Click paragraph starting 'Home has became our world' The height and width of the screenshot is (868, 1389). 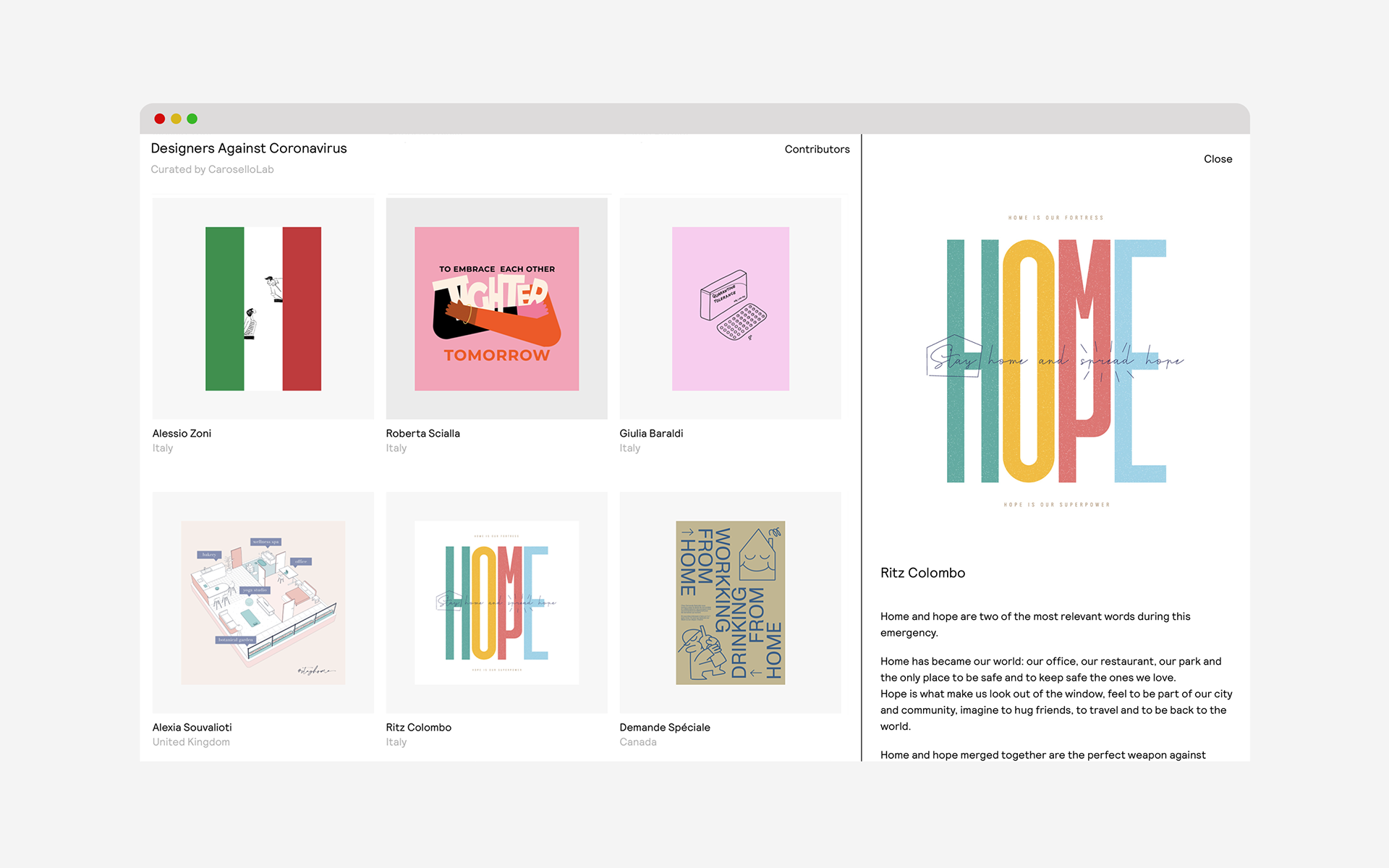(1056, 694)
